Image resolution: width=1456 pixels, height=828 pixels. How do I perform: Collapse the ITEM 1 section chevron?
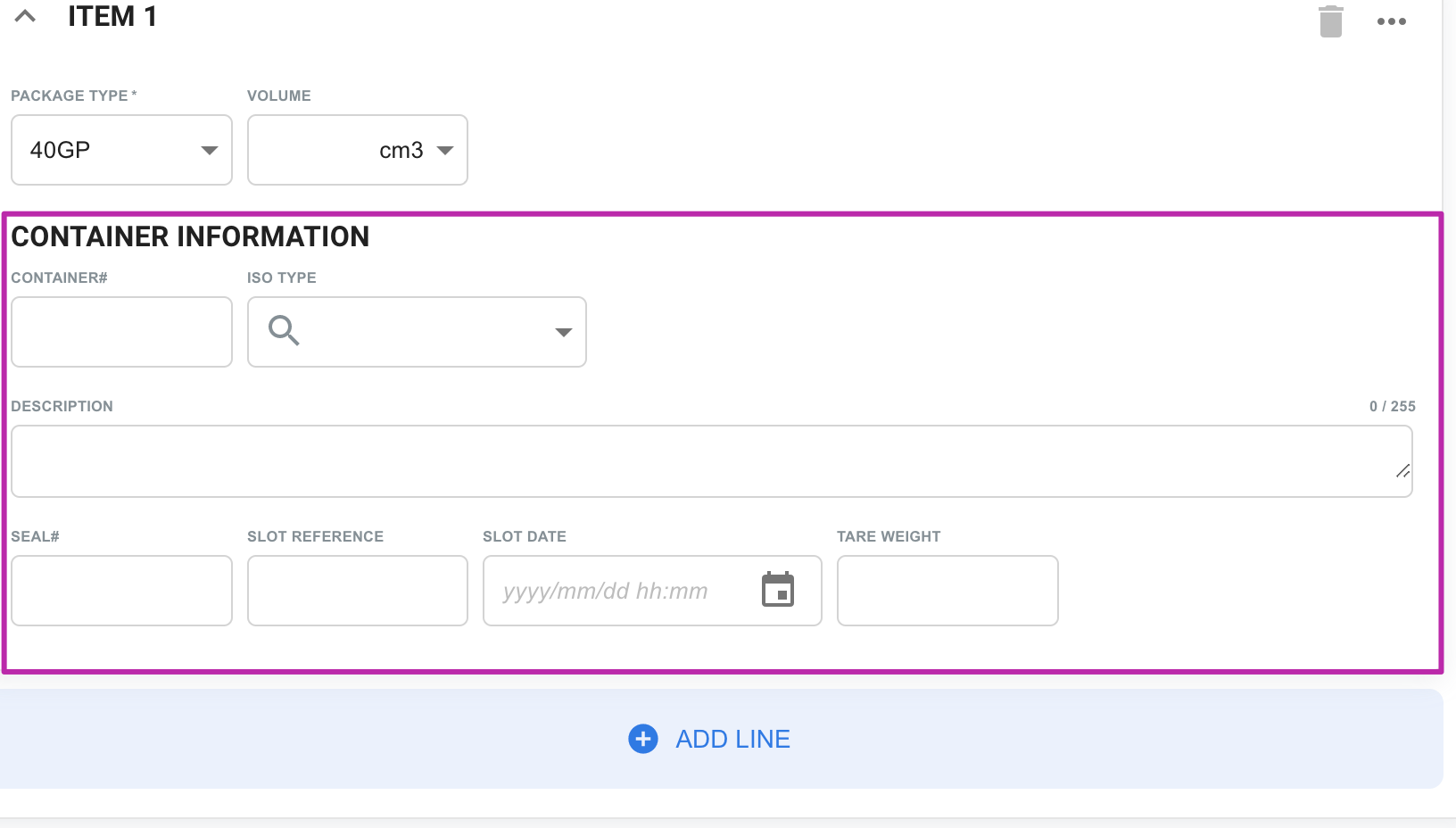tap(25, 16)
